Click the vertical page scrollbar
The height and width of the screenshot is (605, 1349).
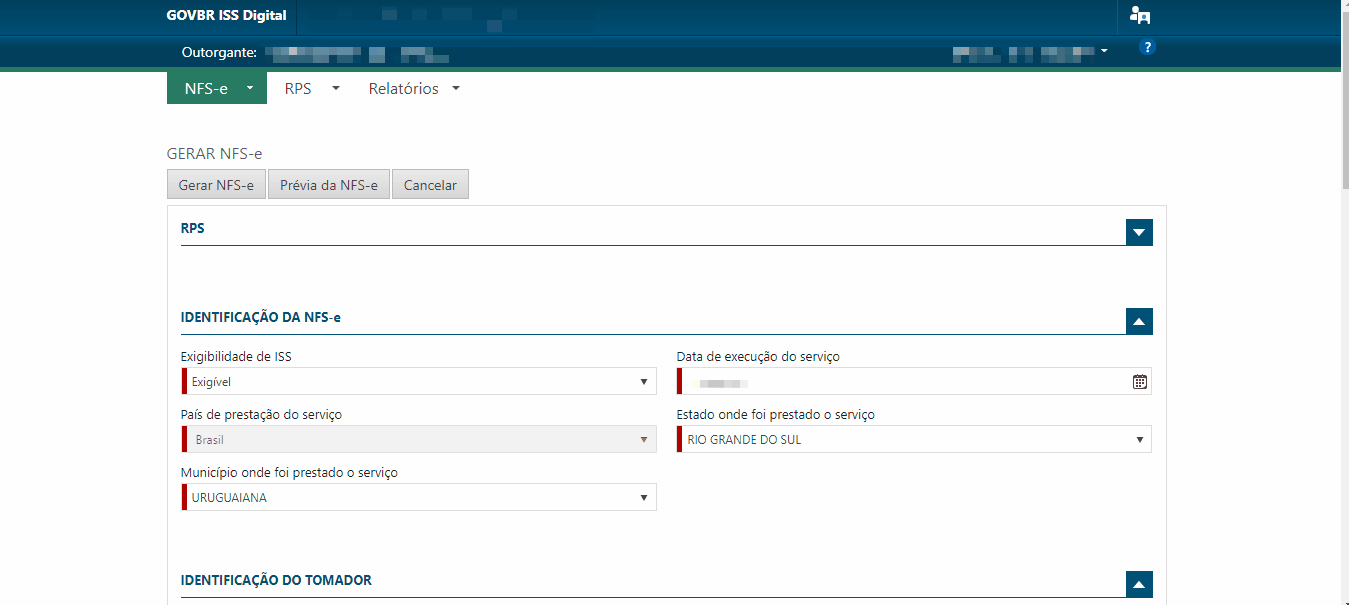(x=1344, y=300)
